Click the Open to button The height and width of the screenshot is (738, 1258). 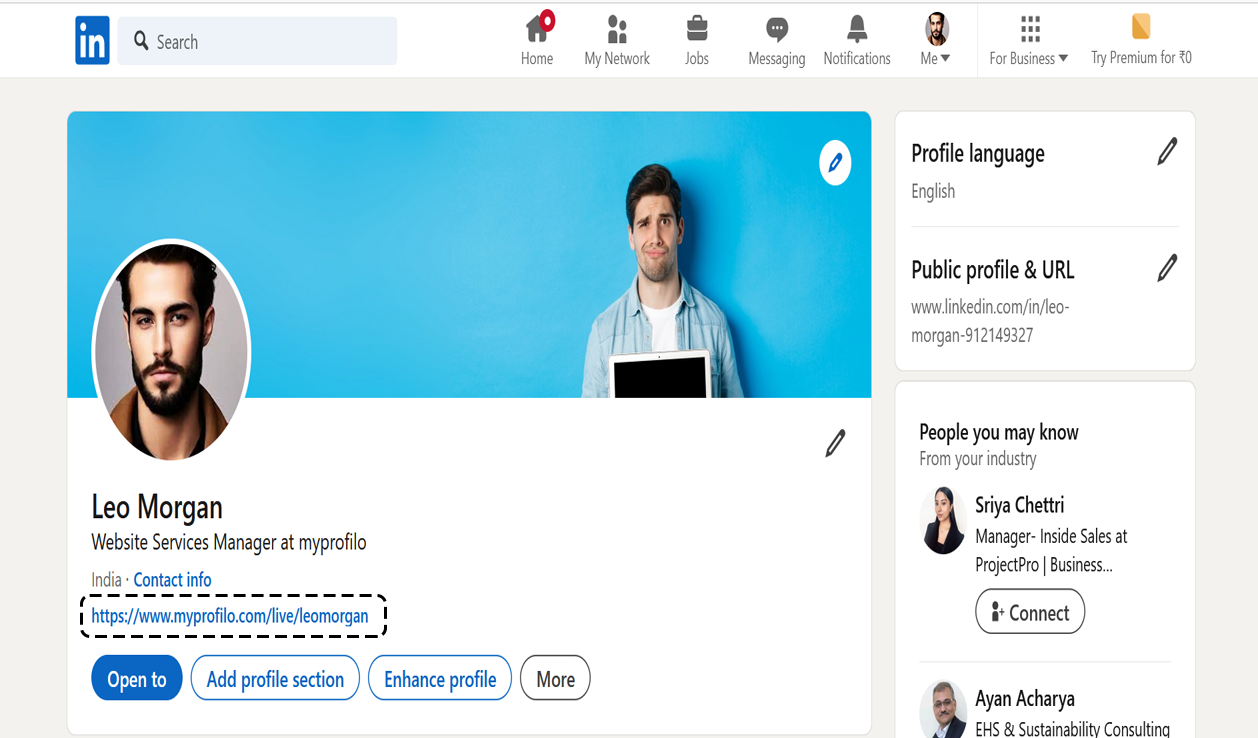tap(137, 679)
